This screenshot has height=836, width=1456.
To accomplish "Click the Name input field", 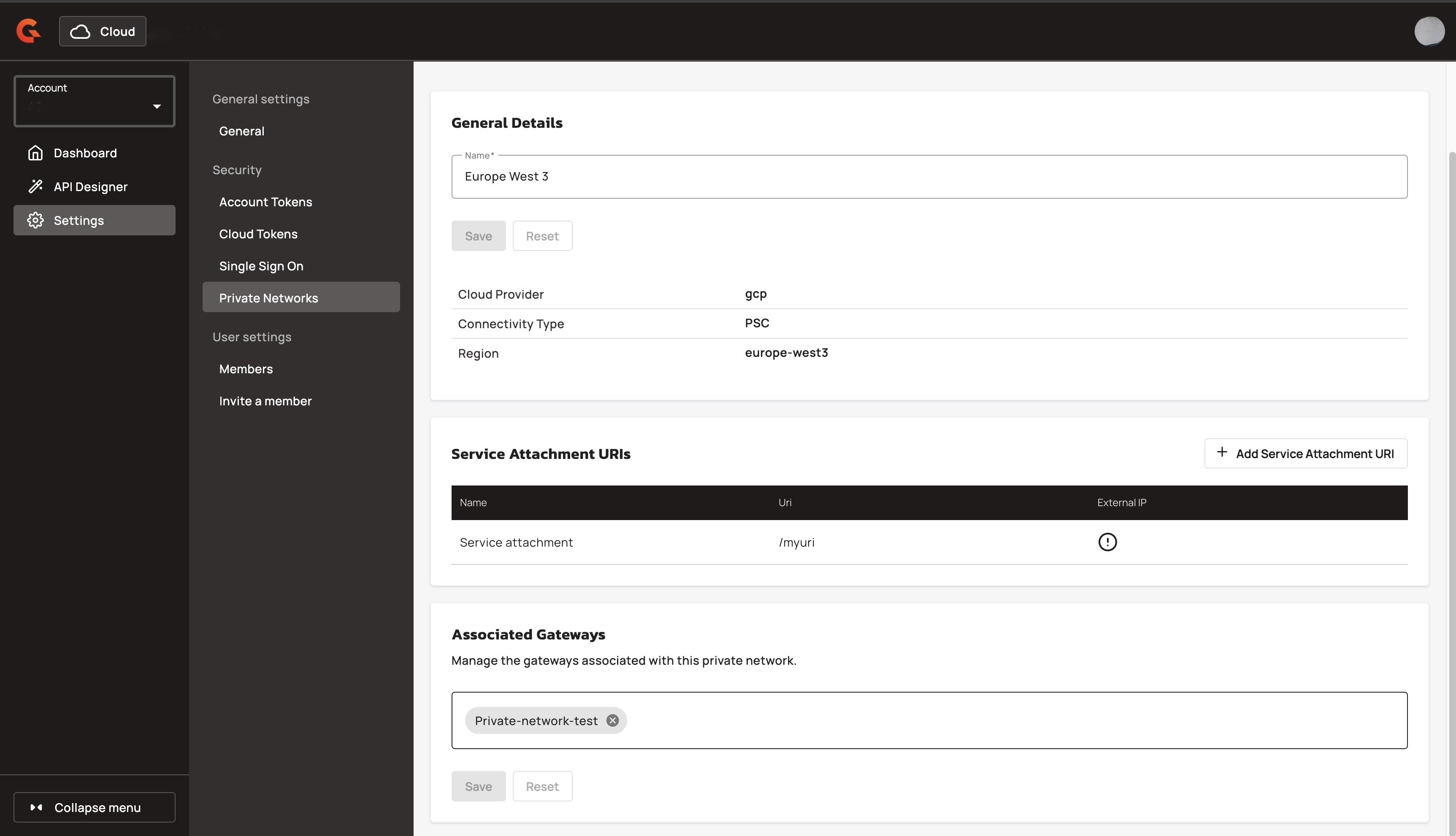I will pyautogui.click(x=929, y=177).
